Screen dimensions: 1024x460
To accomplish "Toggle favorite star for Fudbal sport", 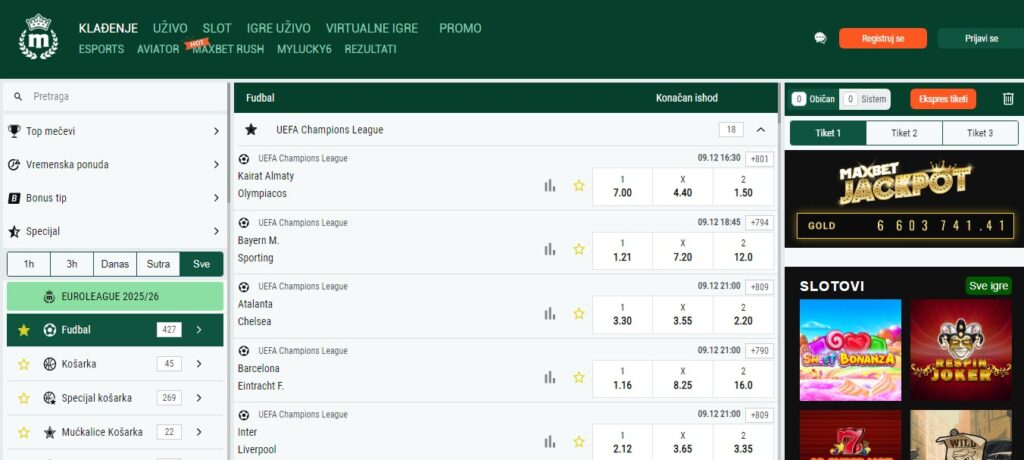I will [x=24, y=330].
